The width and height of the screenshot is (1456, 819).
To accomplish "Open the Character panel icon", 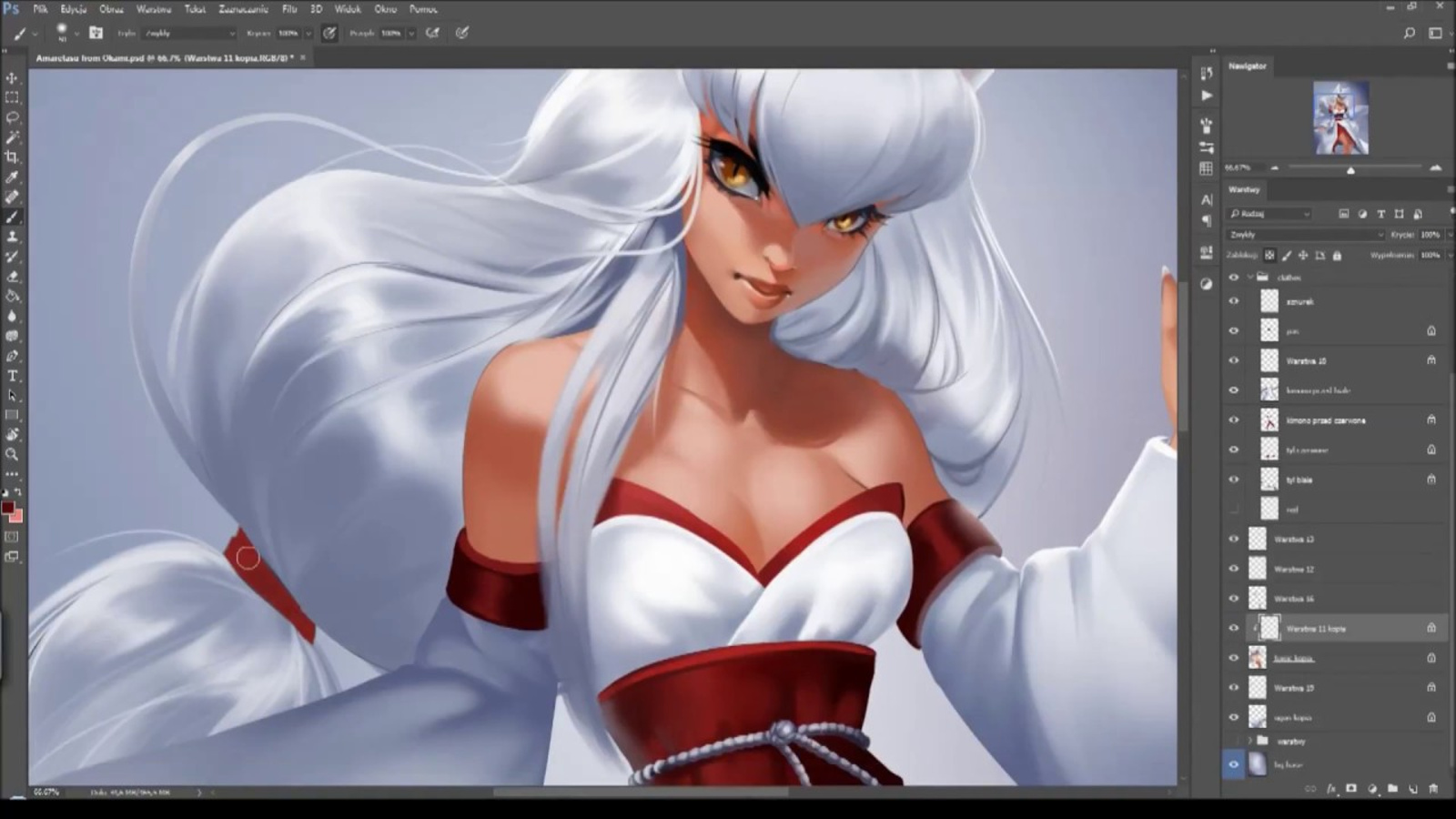I will (x=1207, y=199).
